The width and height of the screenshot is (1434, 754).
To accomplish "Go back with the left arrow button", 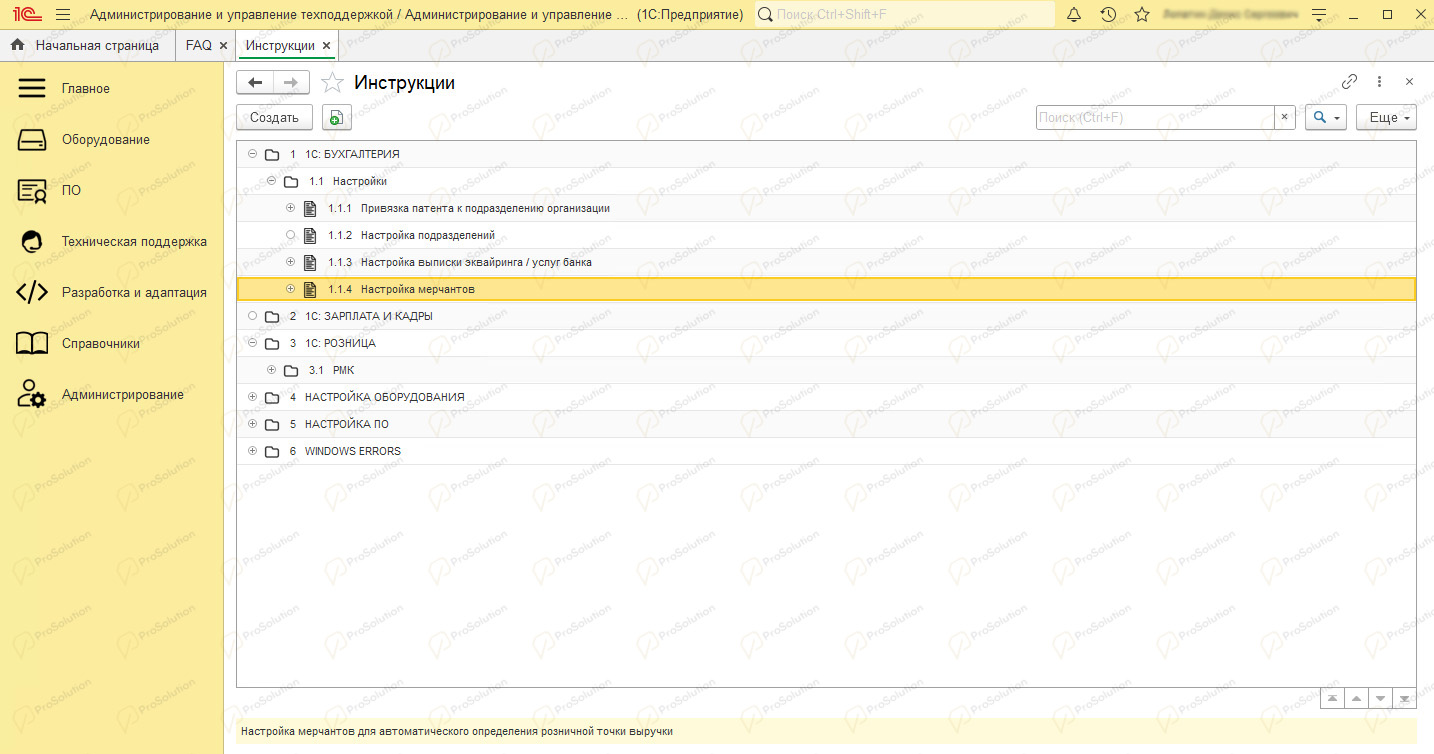I will click(x=255, y=83).
